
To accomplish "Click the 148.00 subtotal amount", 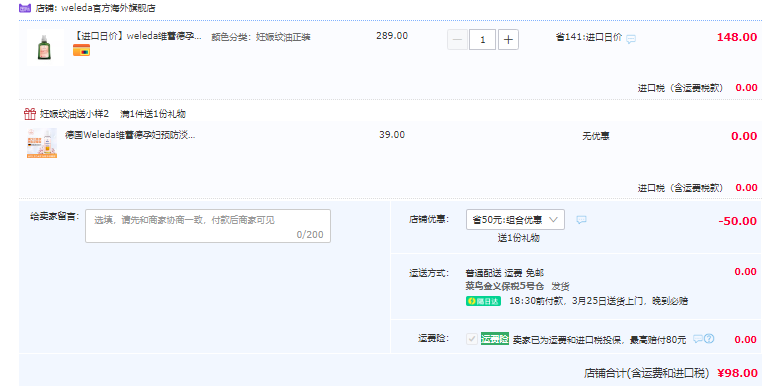I will (737, 37).
